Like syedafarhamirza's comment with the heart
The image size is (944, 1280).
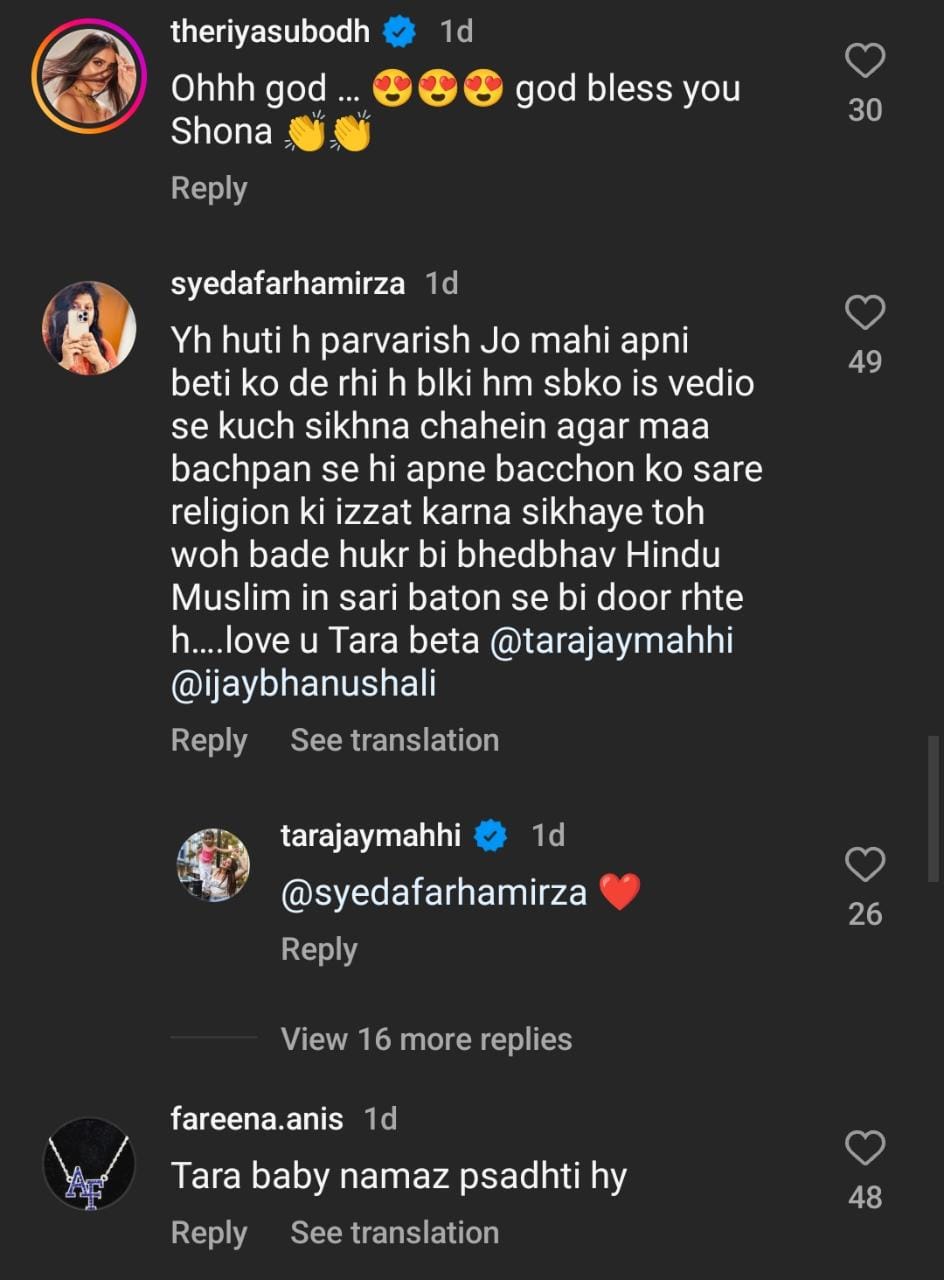(865, 313)
